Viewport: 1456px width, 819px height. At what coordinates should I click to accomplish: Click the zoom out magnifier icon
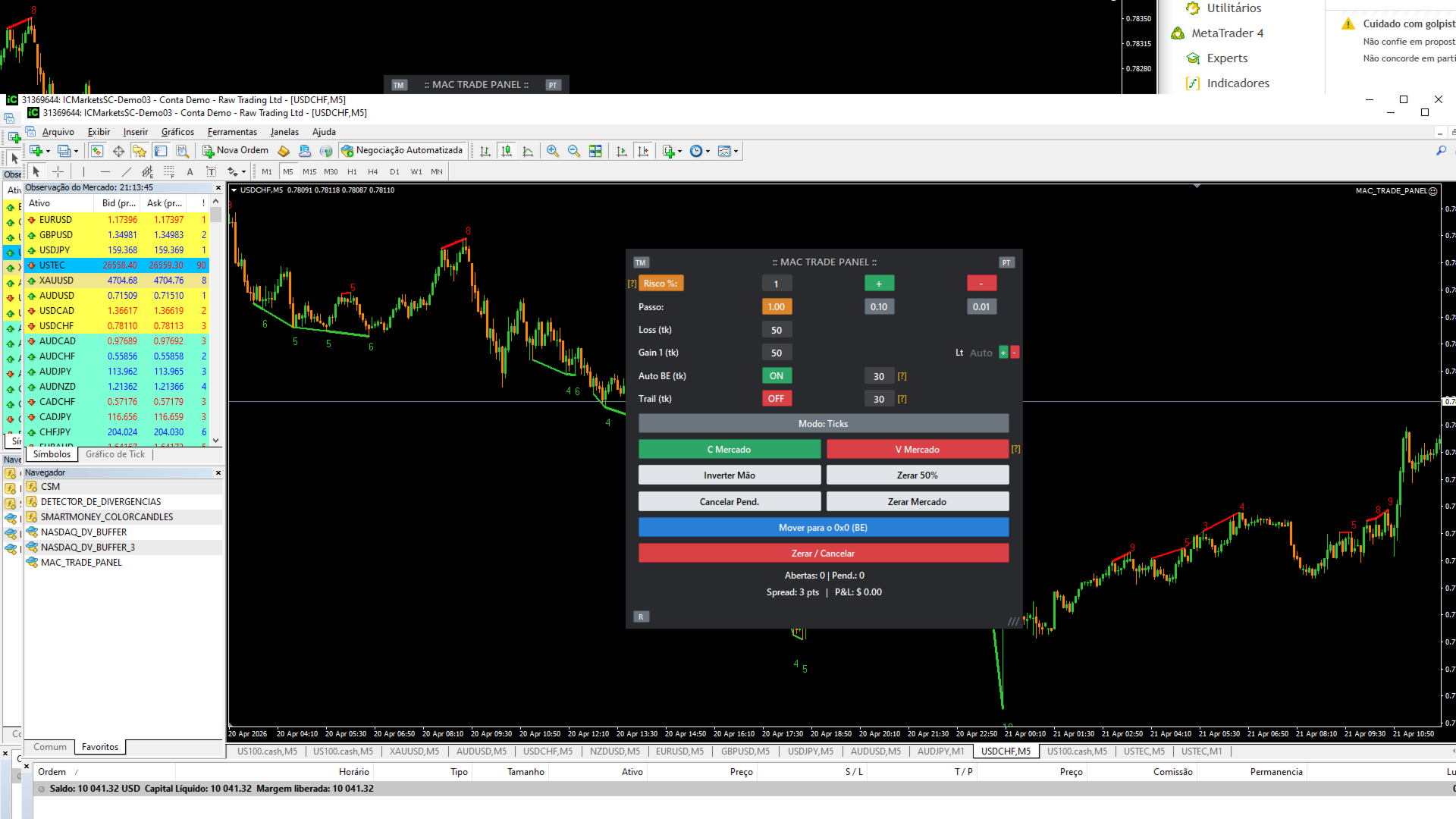(574, 151)
